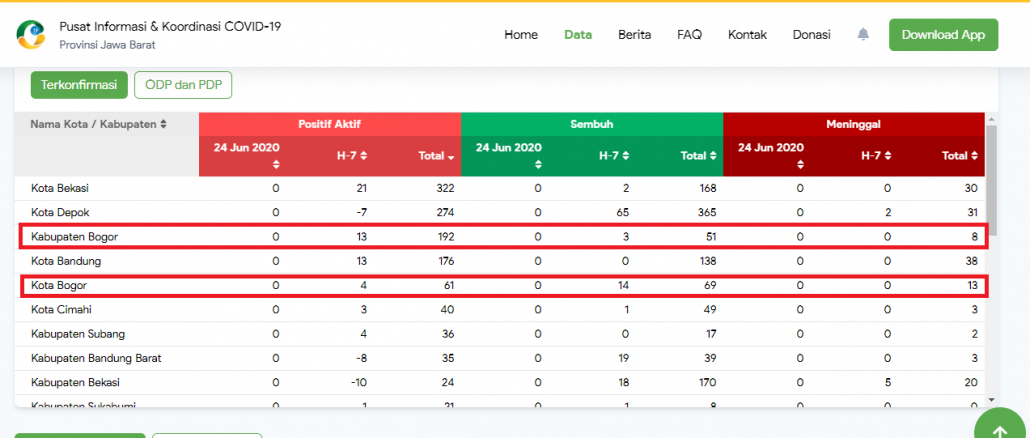Click Kabupaten Bekasi H-7 value -10
Viewport: 1030px width, 438px height.
point(359,383)
